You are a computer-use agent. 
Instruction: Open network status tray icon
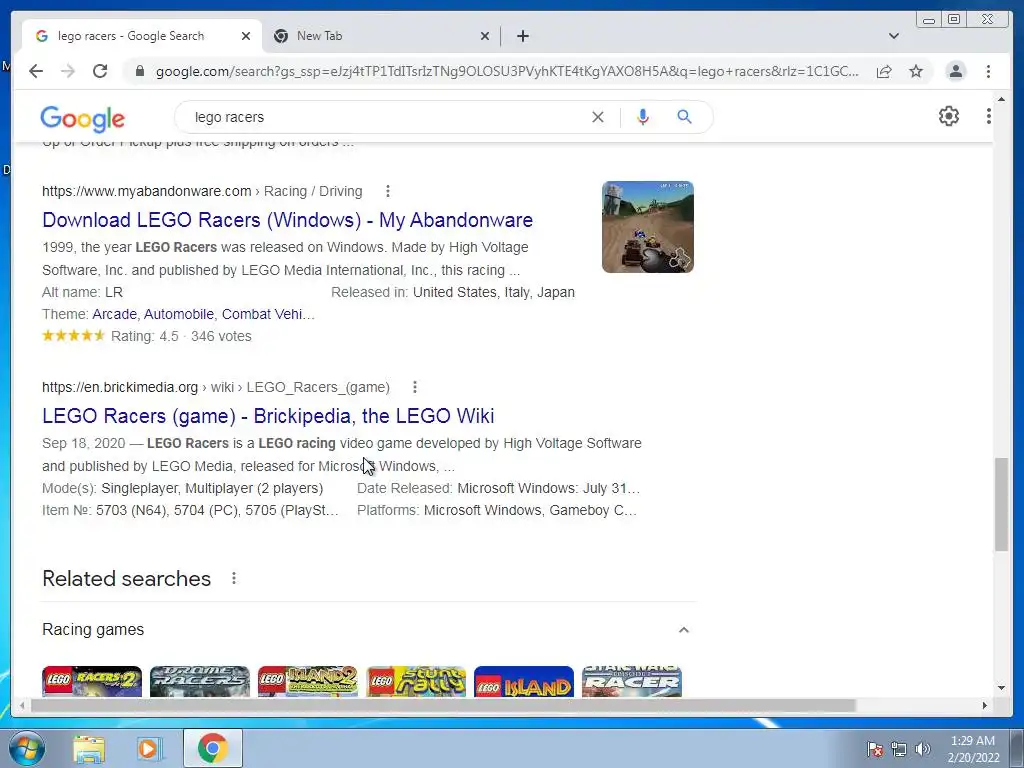(899, 749)
